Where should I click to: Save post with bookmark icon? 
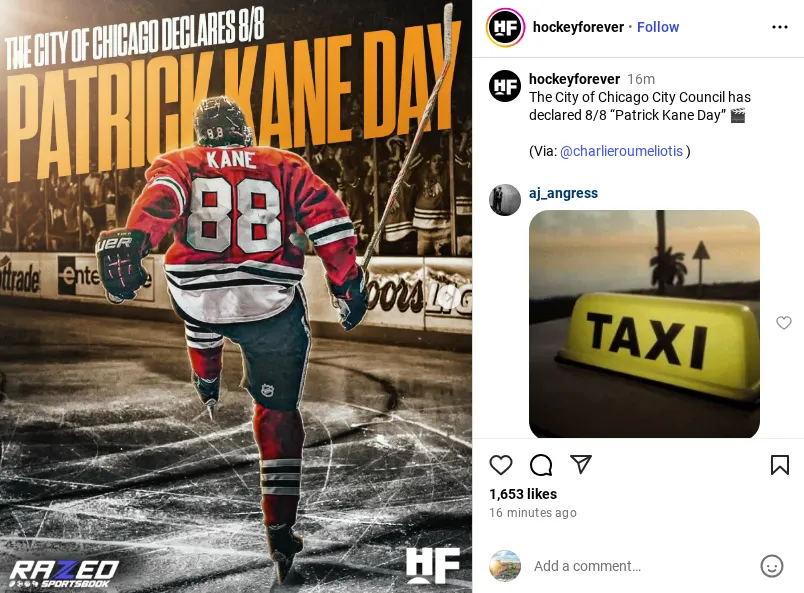pos(779,465)
